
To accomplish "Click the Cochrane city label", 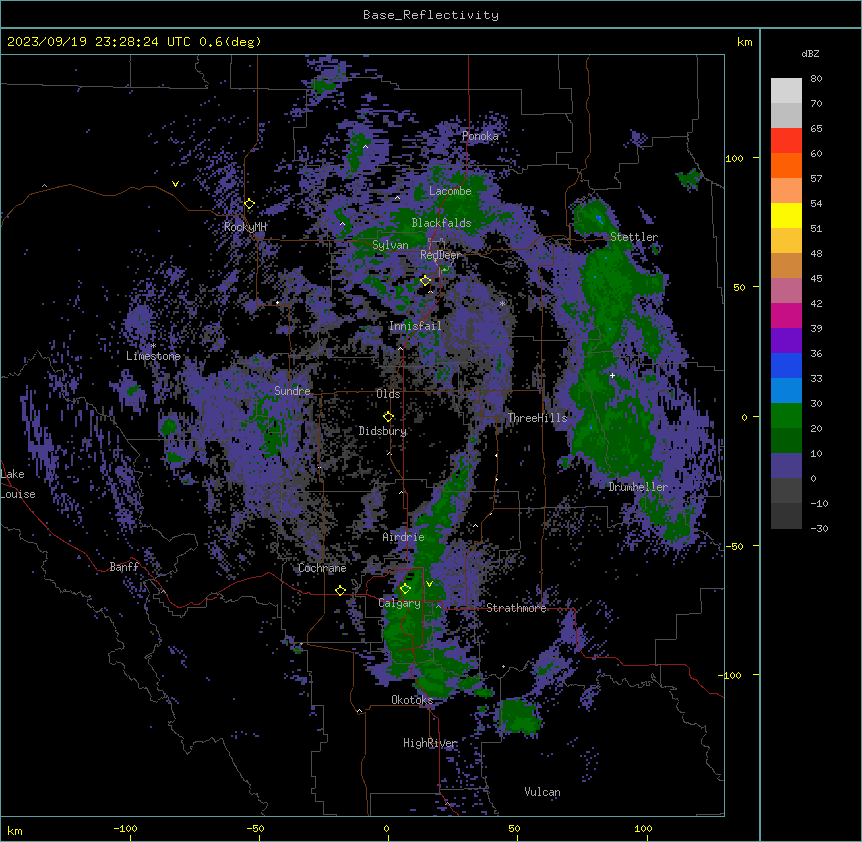I will [x=322, y=568].
